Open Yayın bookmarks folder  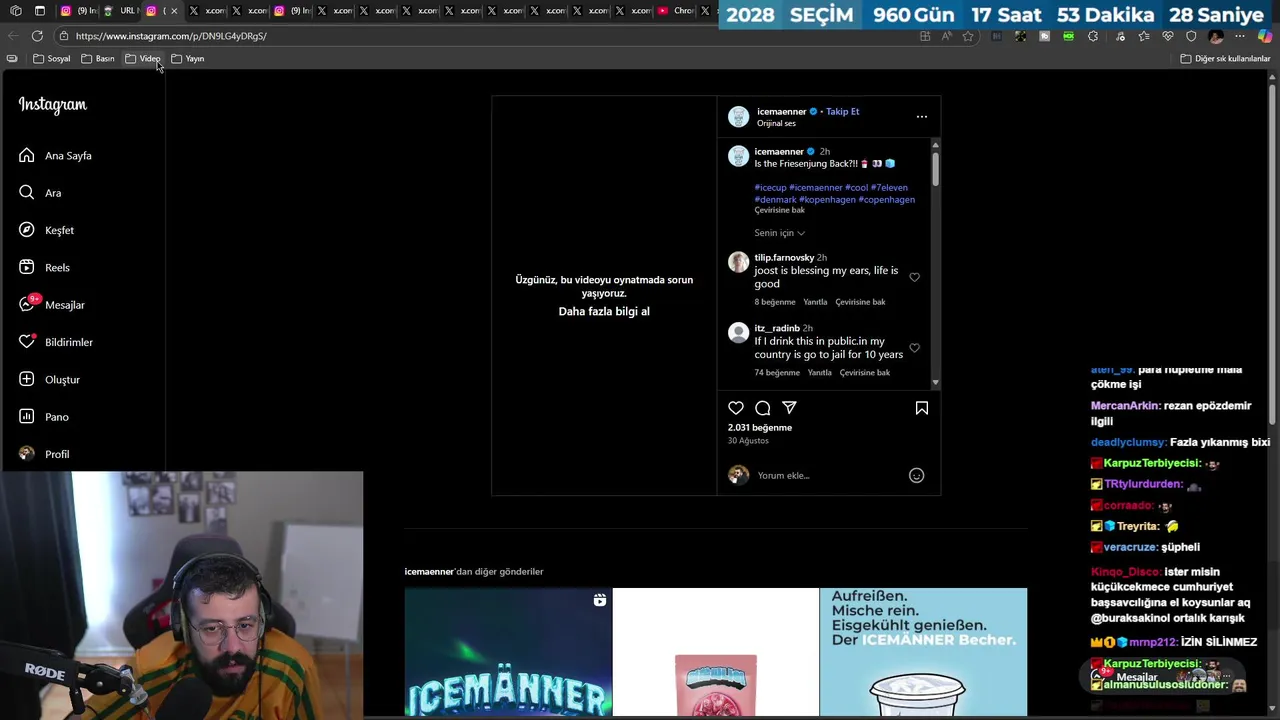[188, 59]
